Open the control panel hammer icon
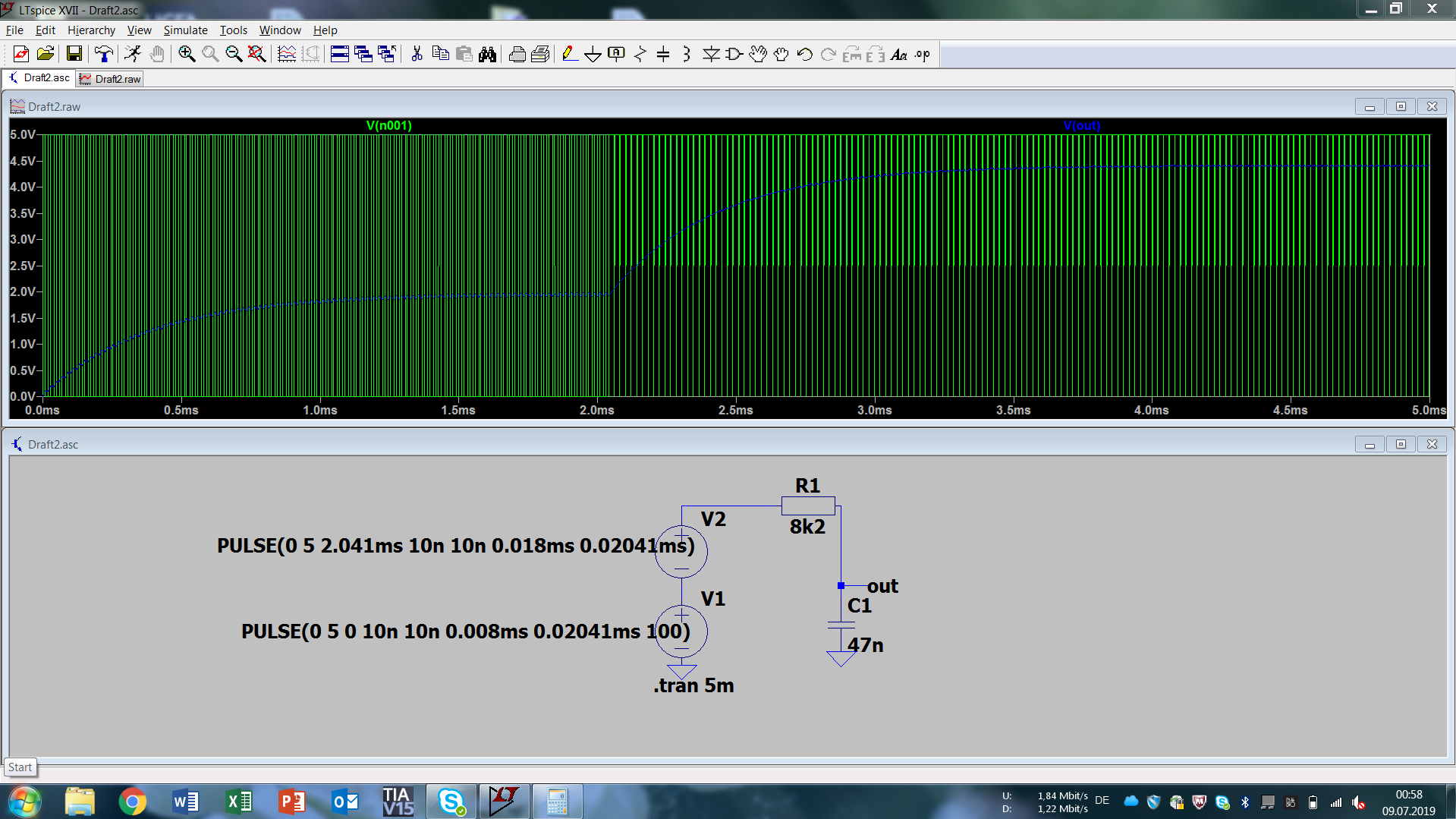The width and height of the screenshot is (1456, 819). 103,54
